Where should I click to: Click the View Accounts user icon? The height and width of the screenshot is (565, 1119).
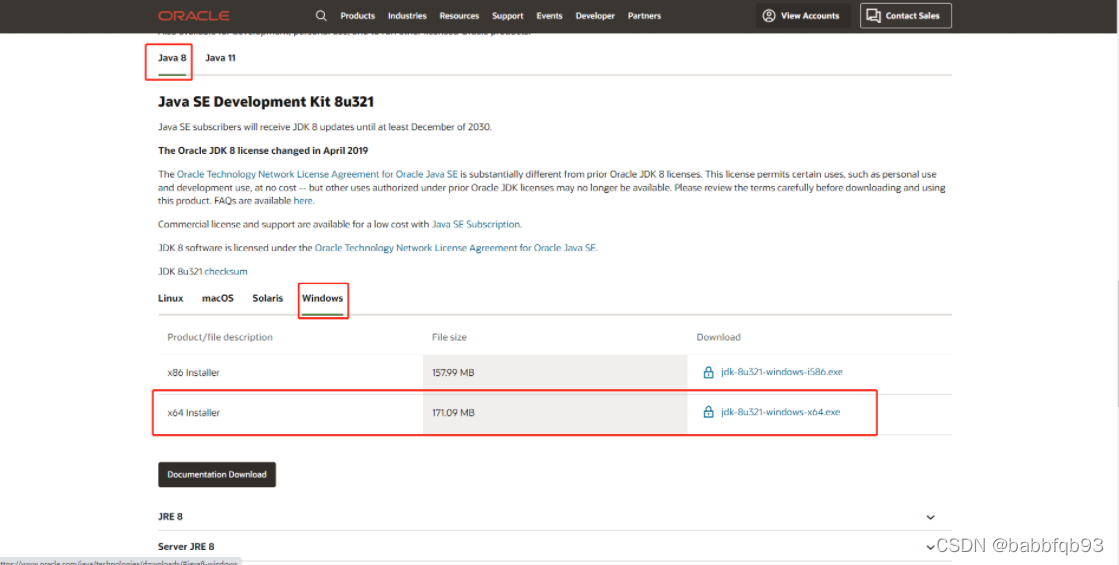[x=769, y=16]
